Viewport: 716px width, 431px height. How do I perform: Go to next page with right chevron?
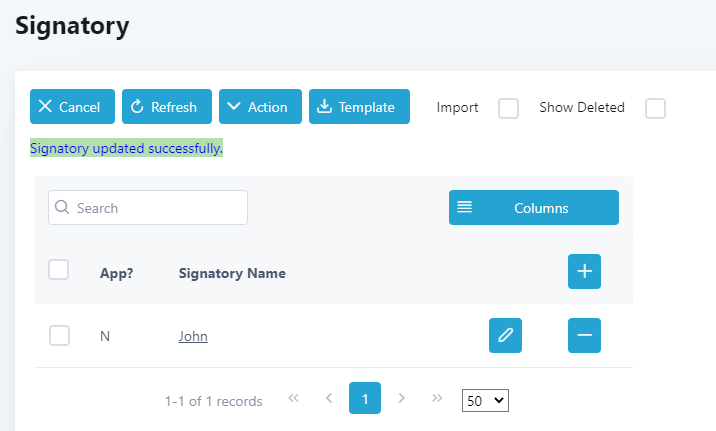[x=401, y=398]
